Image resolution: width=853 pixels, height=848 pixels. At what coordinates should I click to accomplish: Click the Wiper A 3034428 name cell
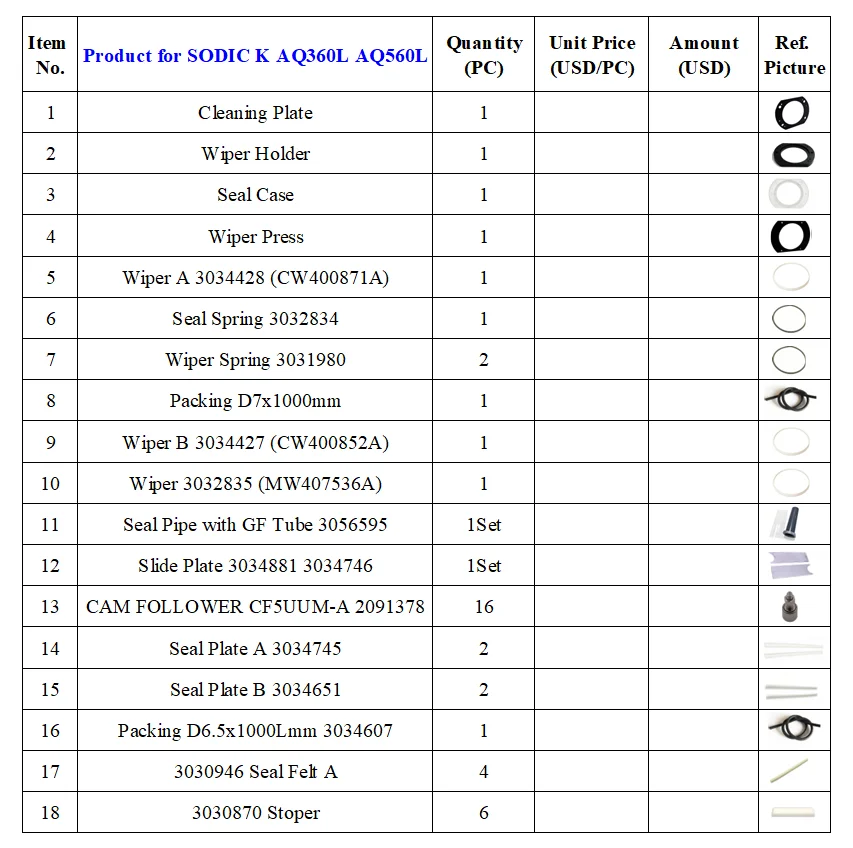255,277
